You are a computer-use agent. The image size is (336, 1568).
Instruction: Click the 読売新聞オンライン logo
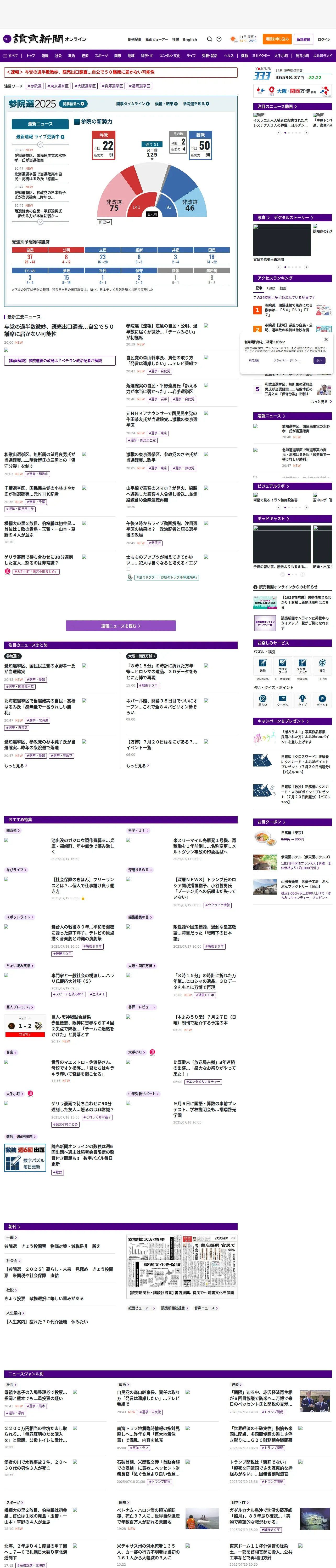coord(44,39)
